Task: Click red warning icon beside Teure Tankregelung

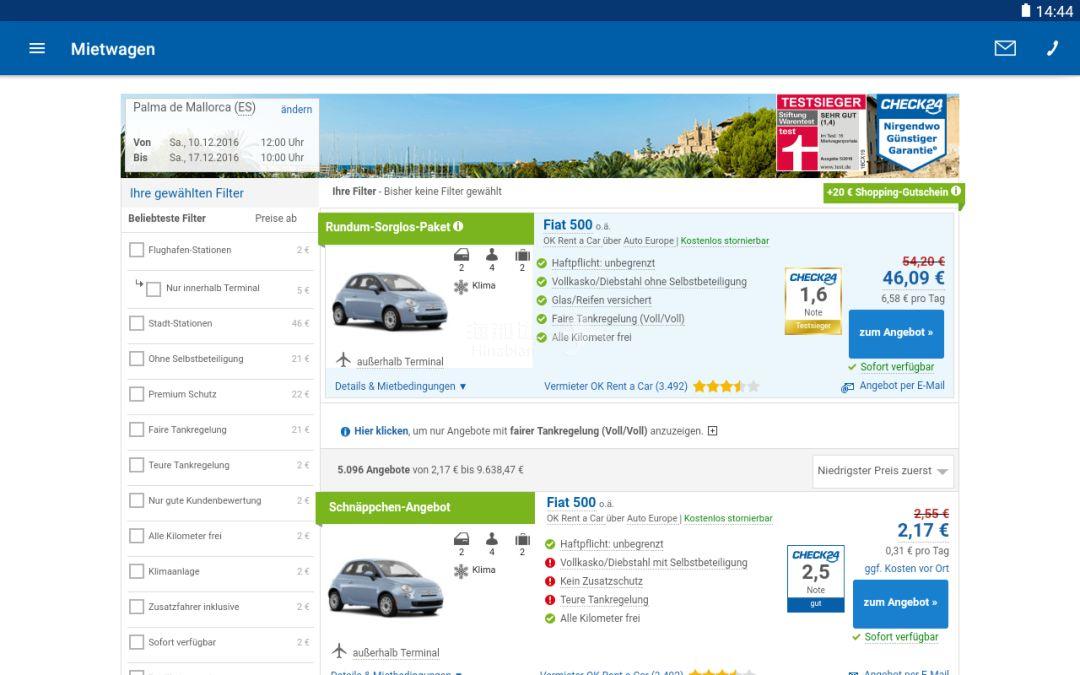Action: pos(550,600)
